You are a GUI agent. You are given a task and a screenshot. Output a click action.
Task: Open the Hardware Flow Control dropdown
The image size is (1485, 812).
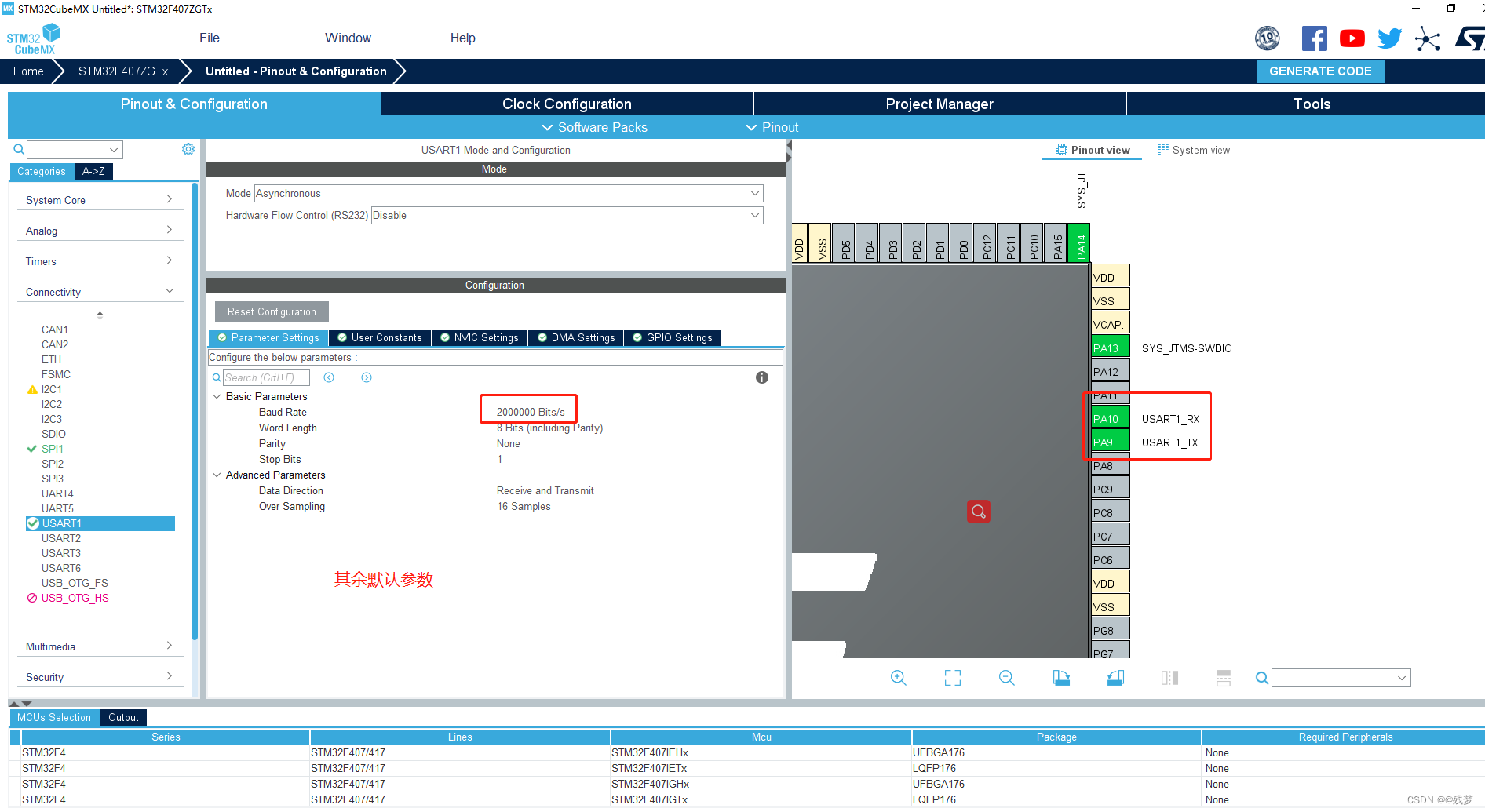567,215
